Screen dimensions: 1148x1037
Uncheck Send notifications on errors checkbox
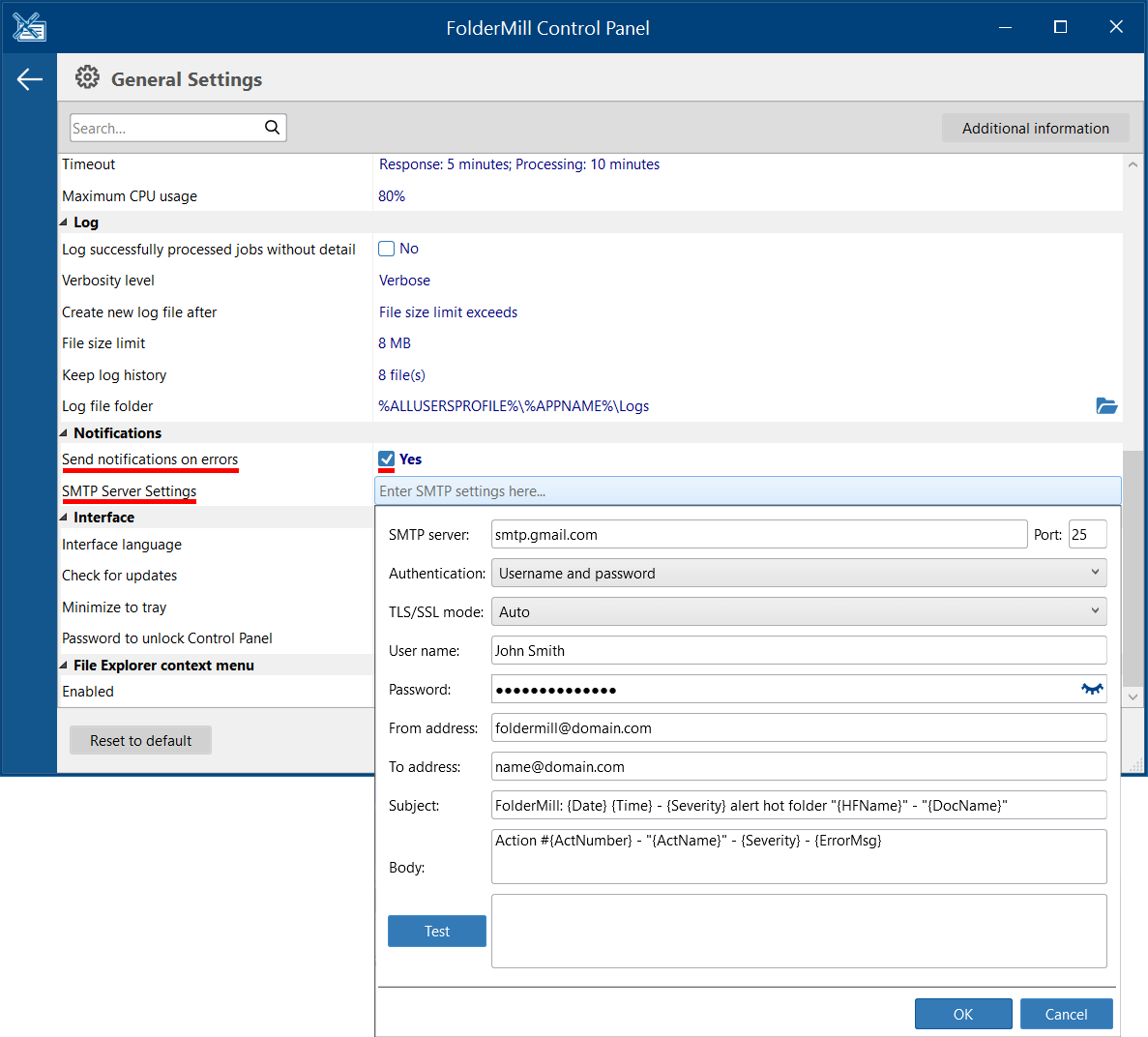coord(387,459)
